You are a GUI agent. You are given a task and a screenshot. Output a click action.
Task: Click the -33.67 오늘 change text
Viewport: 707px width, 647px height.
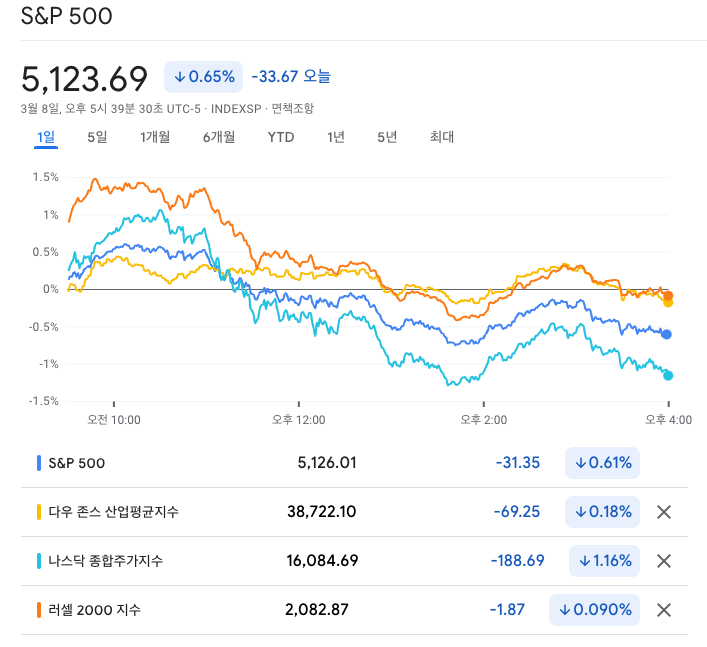tap(291, 77)
